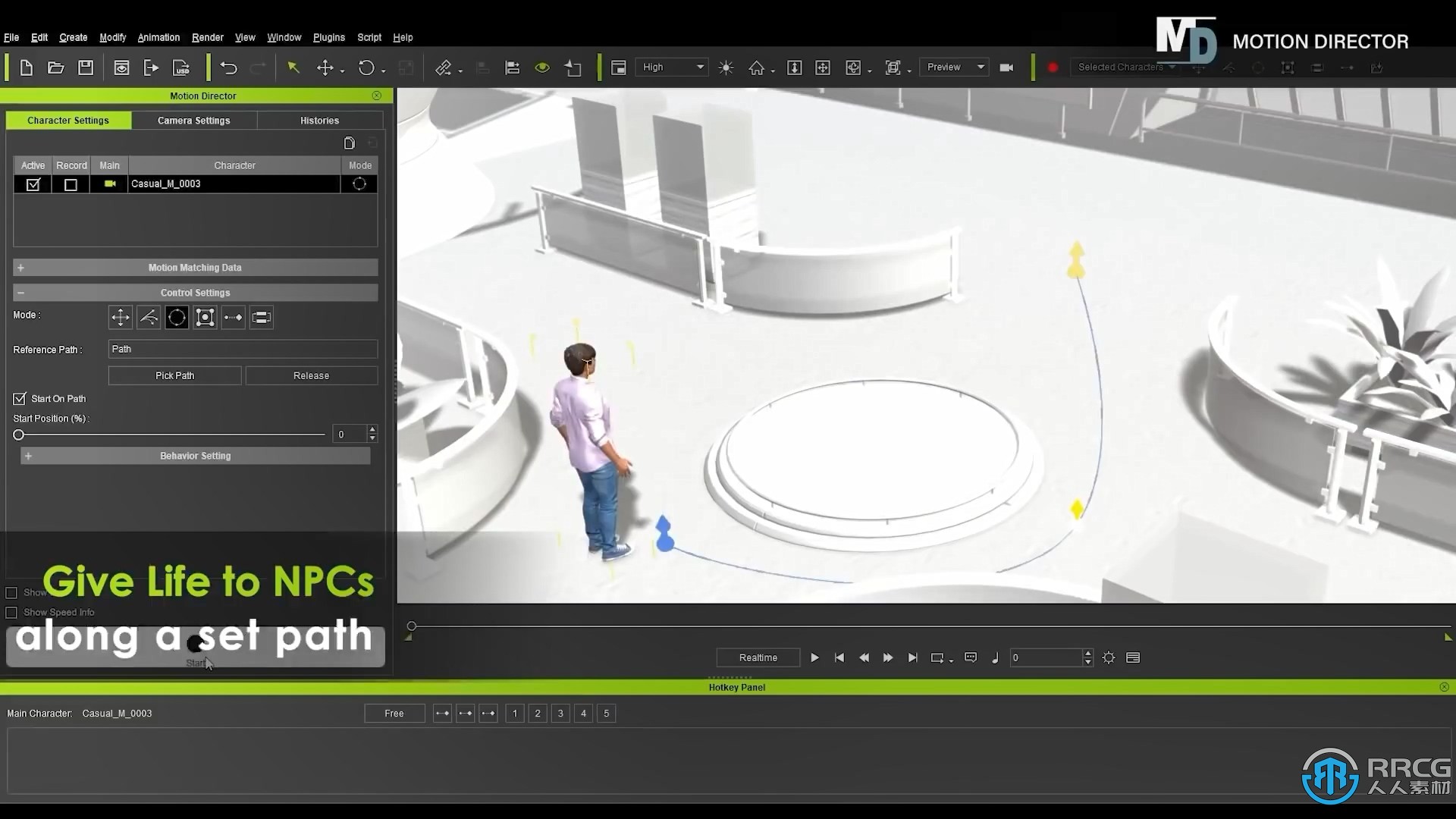Open project with folder icon
Viewport: 1456px width, 819px height.
click(55, 67)
